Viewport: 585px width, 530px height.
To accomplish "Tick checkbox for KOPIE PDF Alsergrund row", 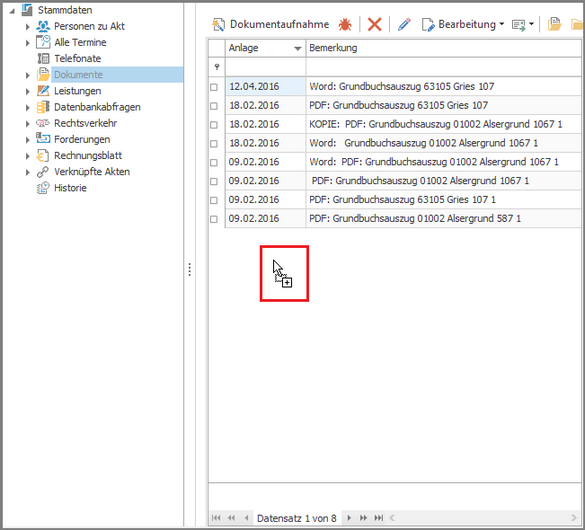I will 214,125.
